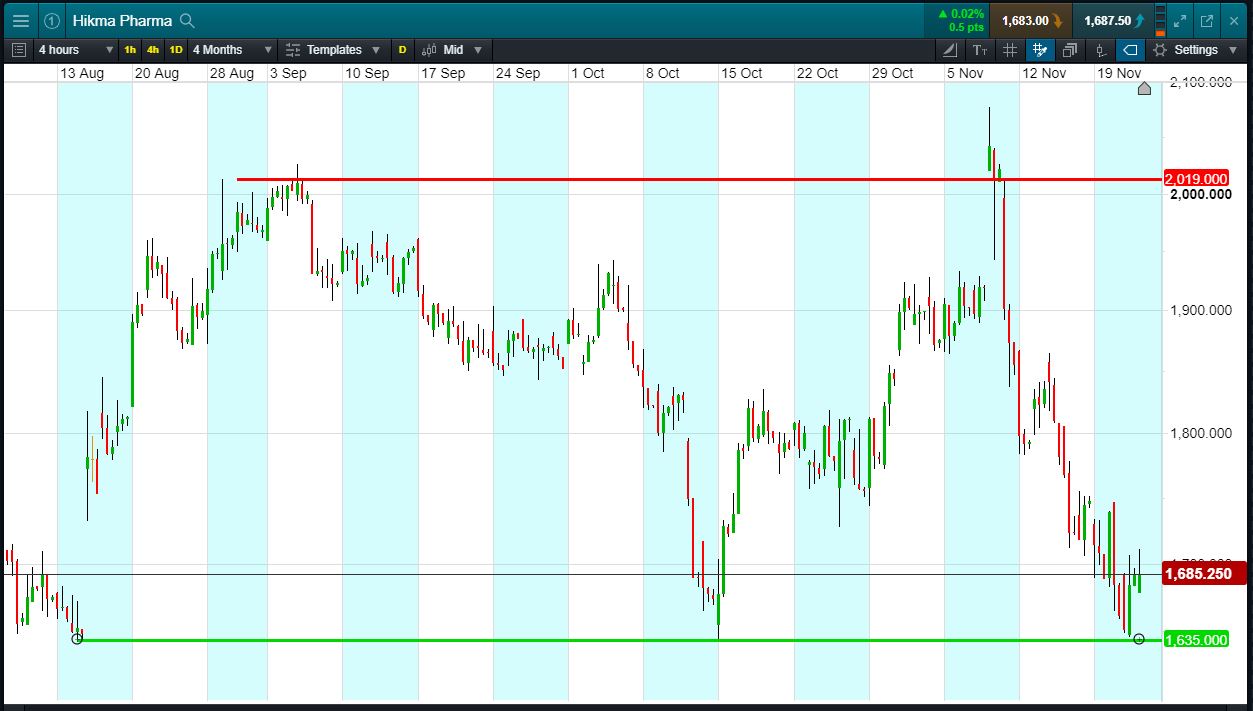This screenshot has height=711, width=1253.
Task: Open the detach chart window icon
Action: 1207,20
